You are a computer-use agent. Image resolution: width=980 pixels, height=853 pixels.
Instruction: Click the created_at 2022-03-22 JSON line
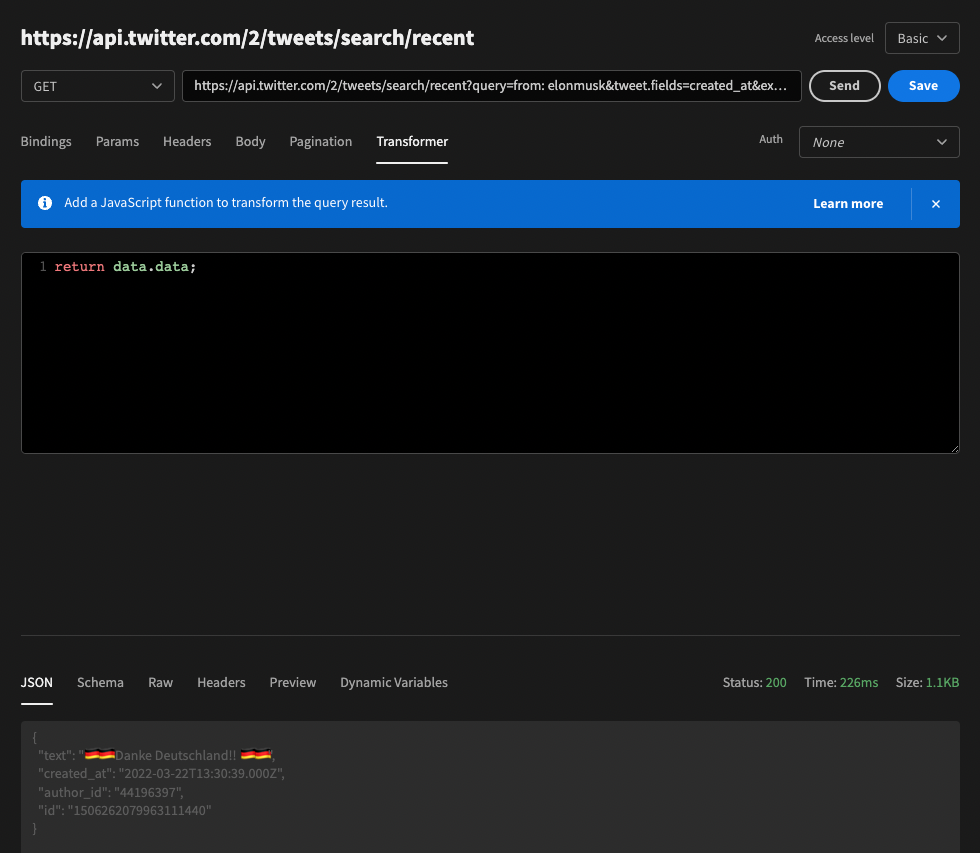pyautogui.click(x=161, y=774)
